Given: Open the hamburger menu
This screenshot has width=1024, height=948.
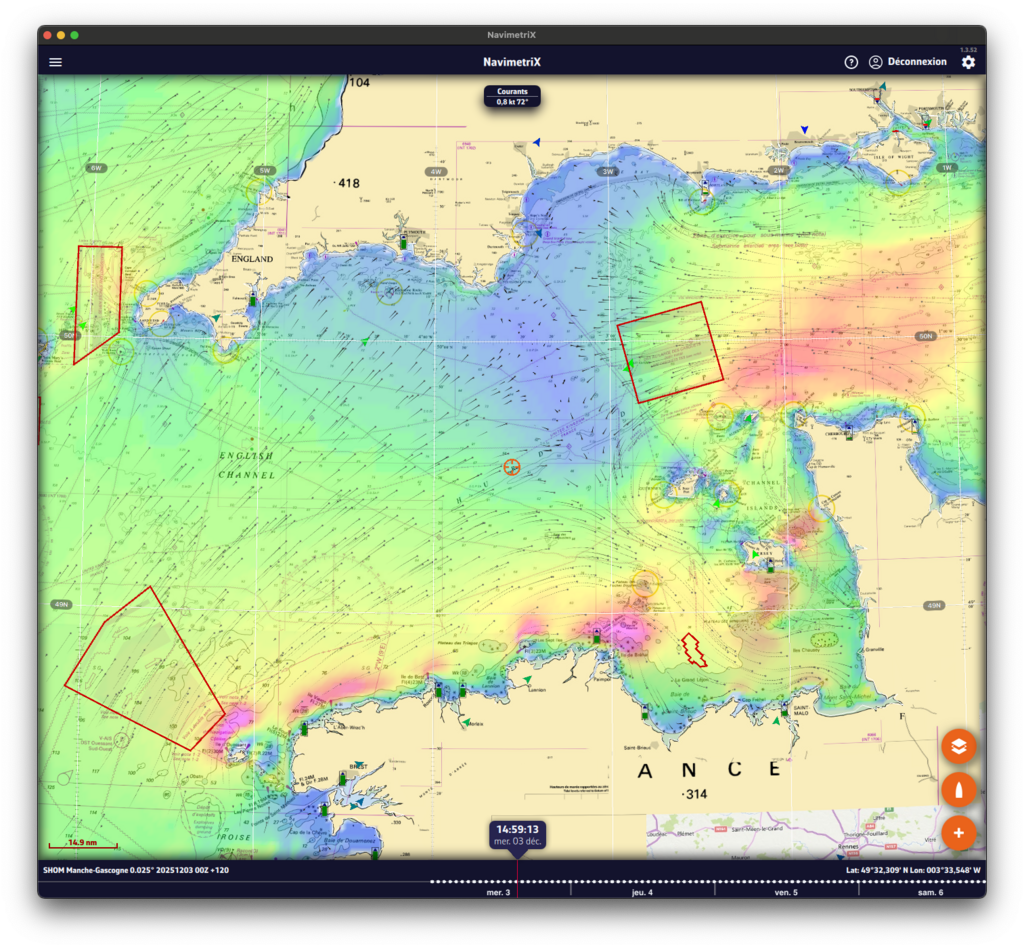Looking at the screenshot, I should click(x=55, y=62).
